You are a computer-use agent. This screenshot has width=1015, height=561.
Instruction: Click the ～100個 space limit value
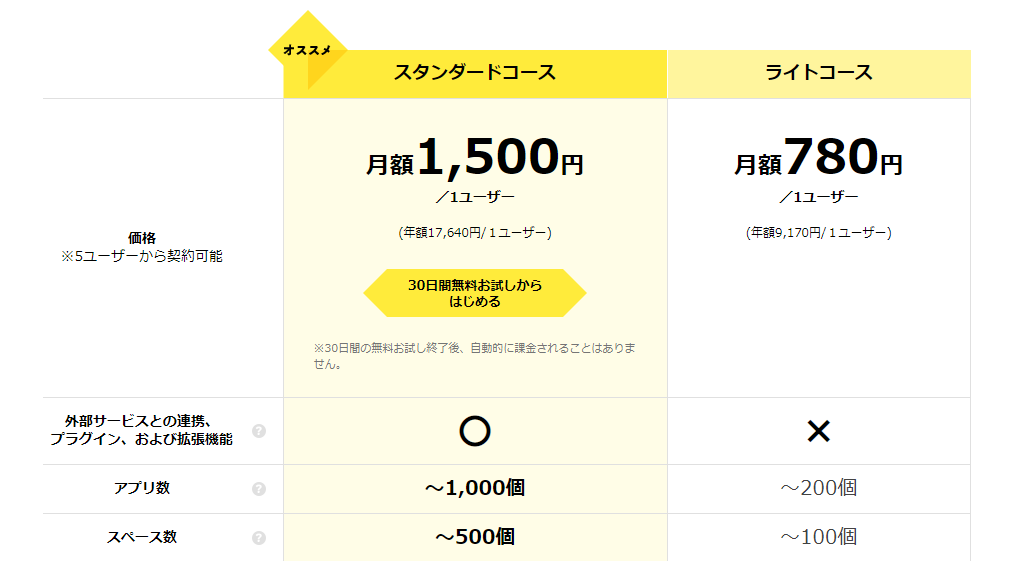(818, 537)
